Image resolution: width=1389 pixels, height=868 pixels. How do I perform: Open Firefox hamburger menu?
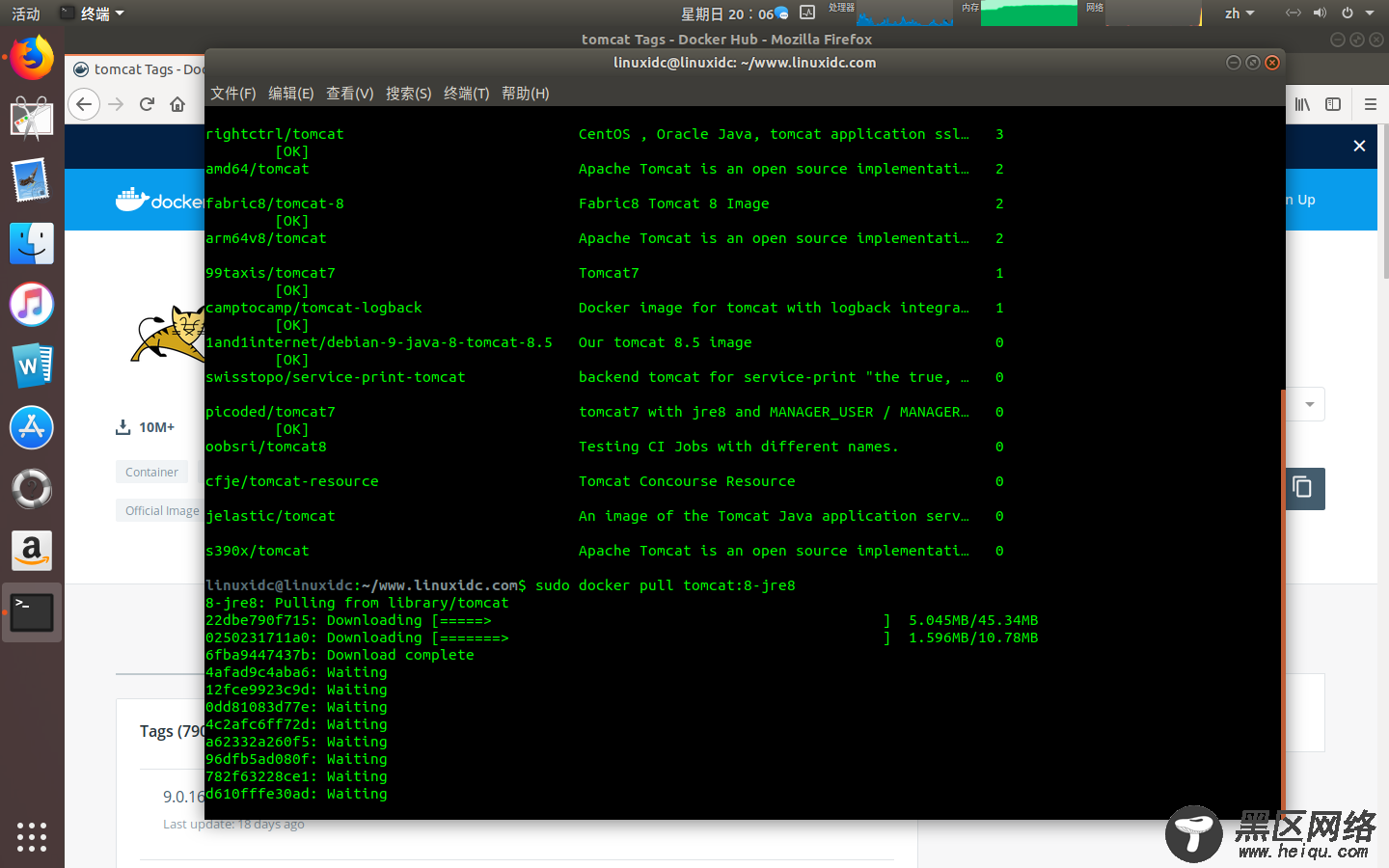(1370, 104)
